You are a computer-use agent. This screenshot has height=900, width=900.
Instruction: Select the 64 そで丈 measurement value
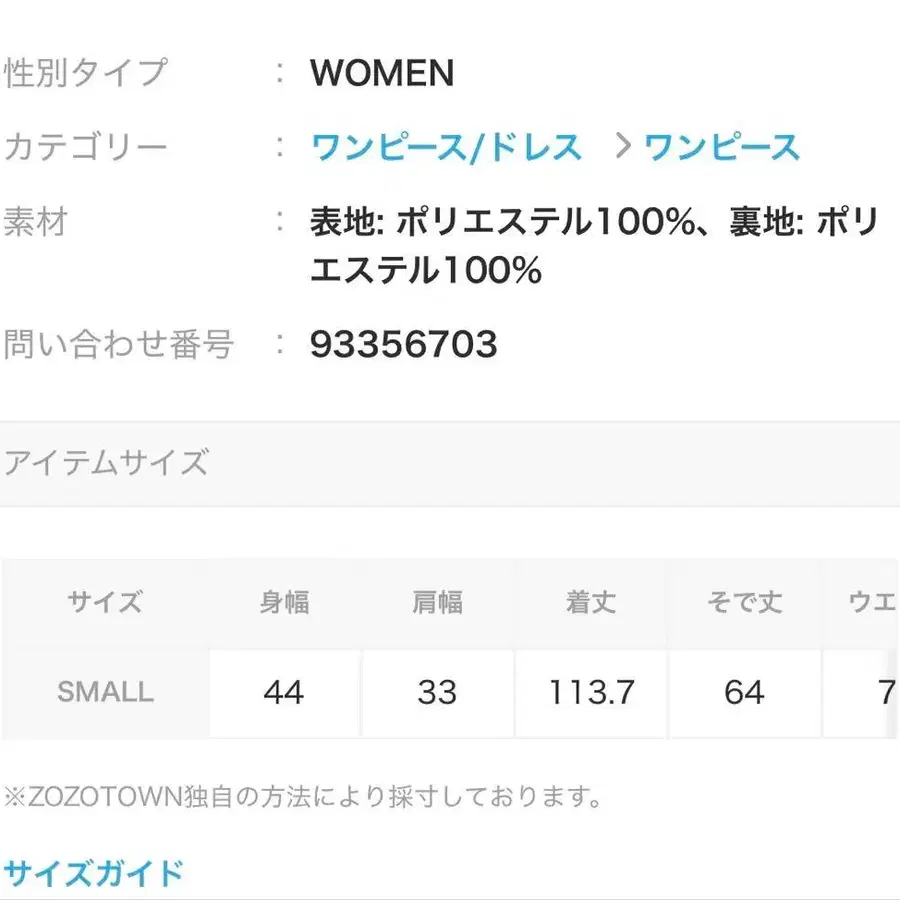click(743, 692)
